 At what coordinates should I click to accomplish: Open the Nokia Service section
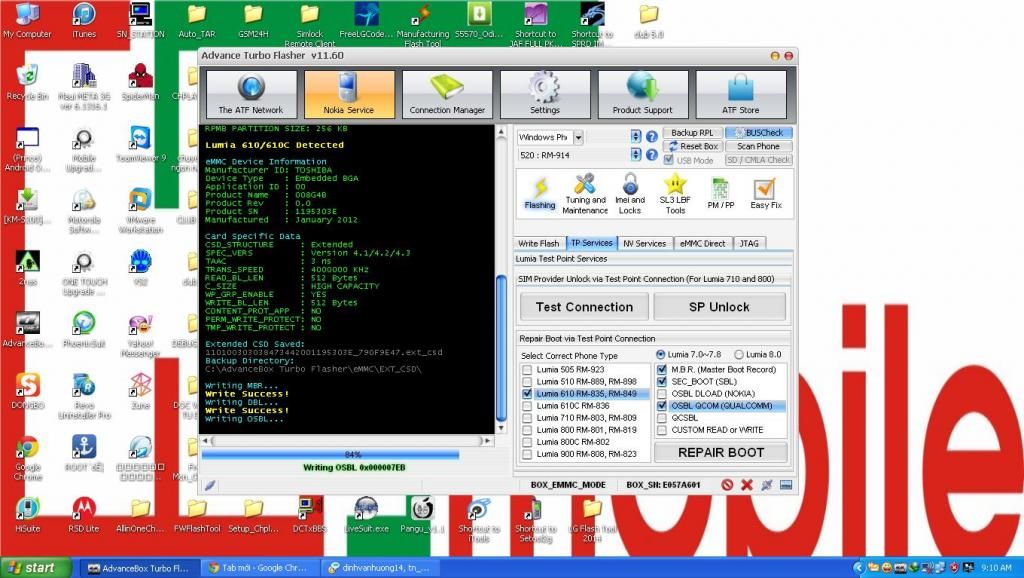tap(349, 94)
